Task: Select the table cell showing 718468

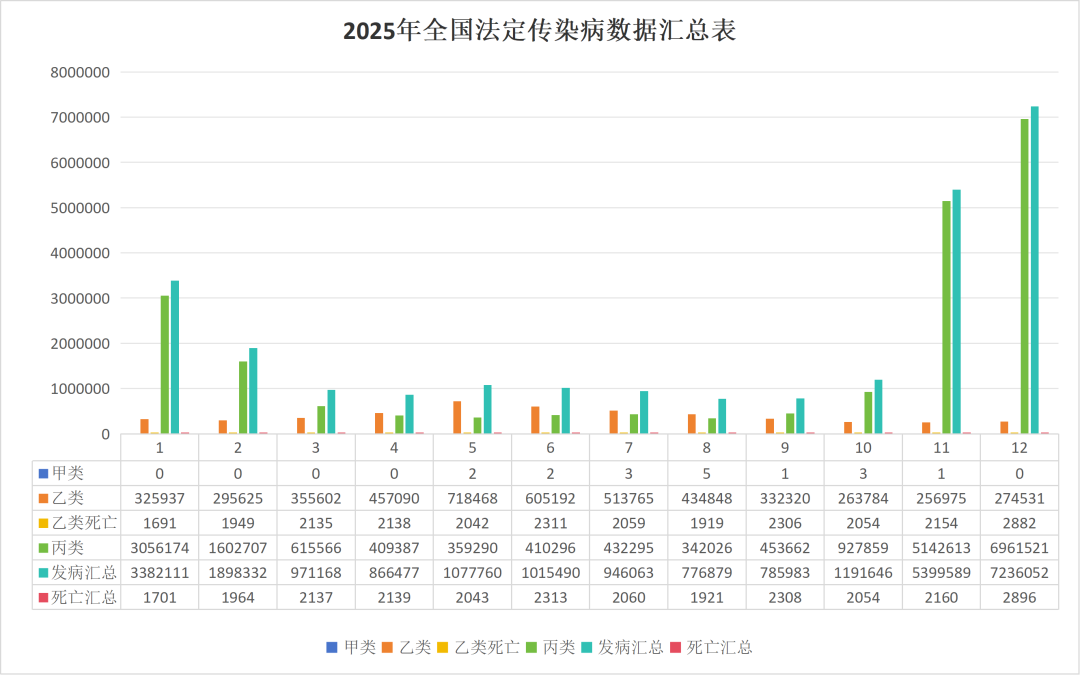Action: tap(472, 497)
